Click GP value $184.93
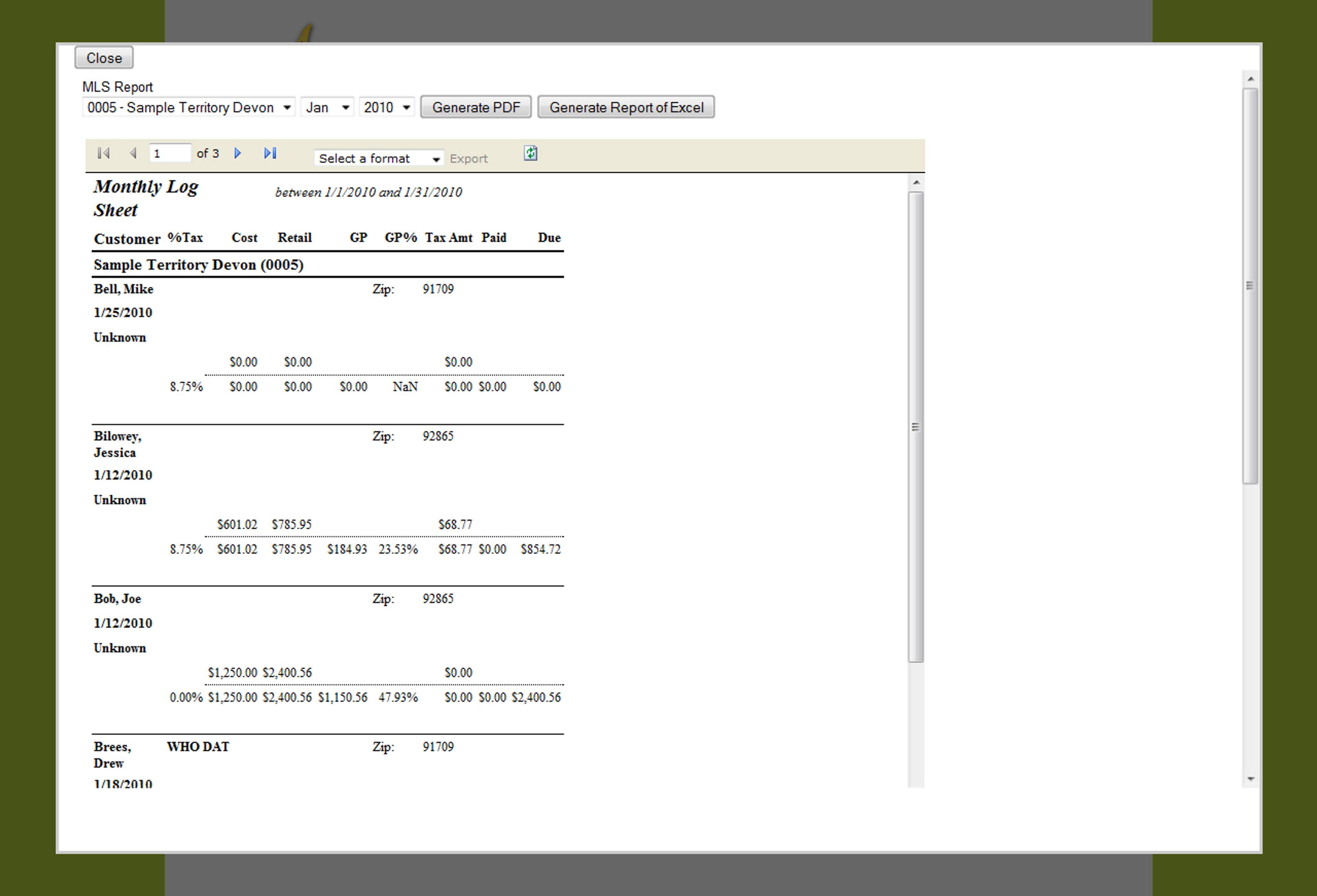The image size is (1317, 896). coord(347,549)
